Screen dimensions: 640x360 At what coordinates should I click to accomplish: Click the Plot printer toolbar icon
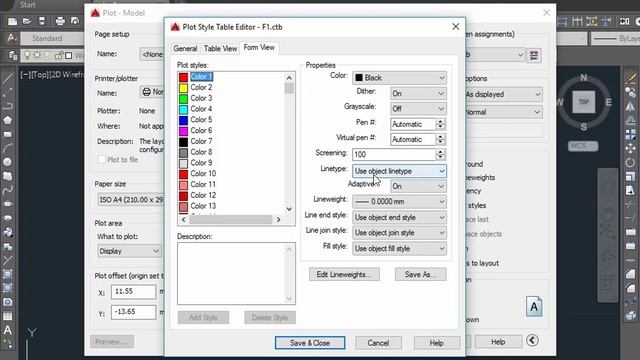click(60, 21)
